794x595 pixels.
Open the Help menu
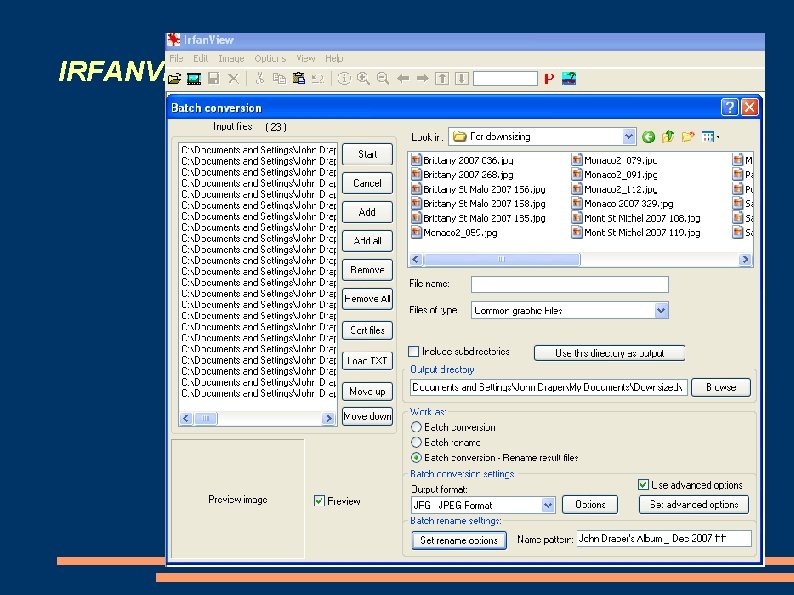[x=334, y=58]
